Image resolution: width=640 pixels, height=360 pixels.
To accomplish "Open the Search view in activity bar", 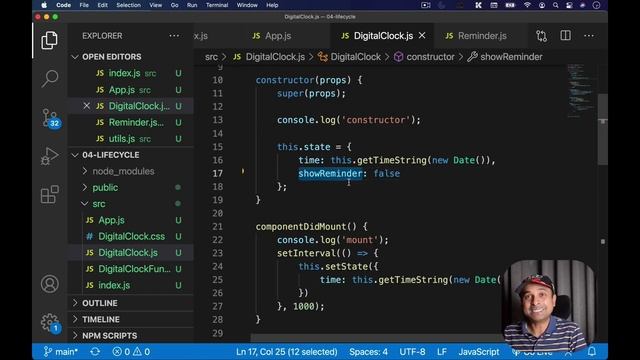I will [x=49, y=78].
